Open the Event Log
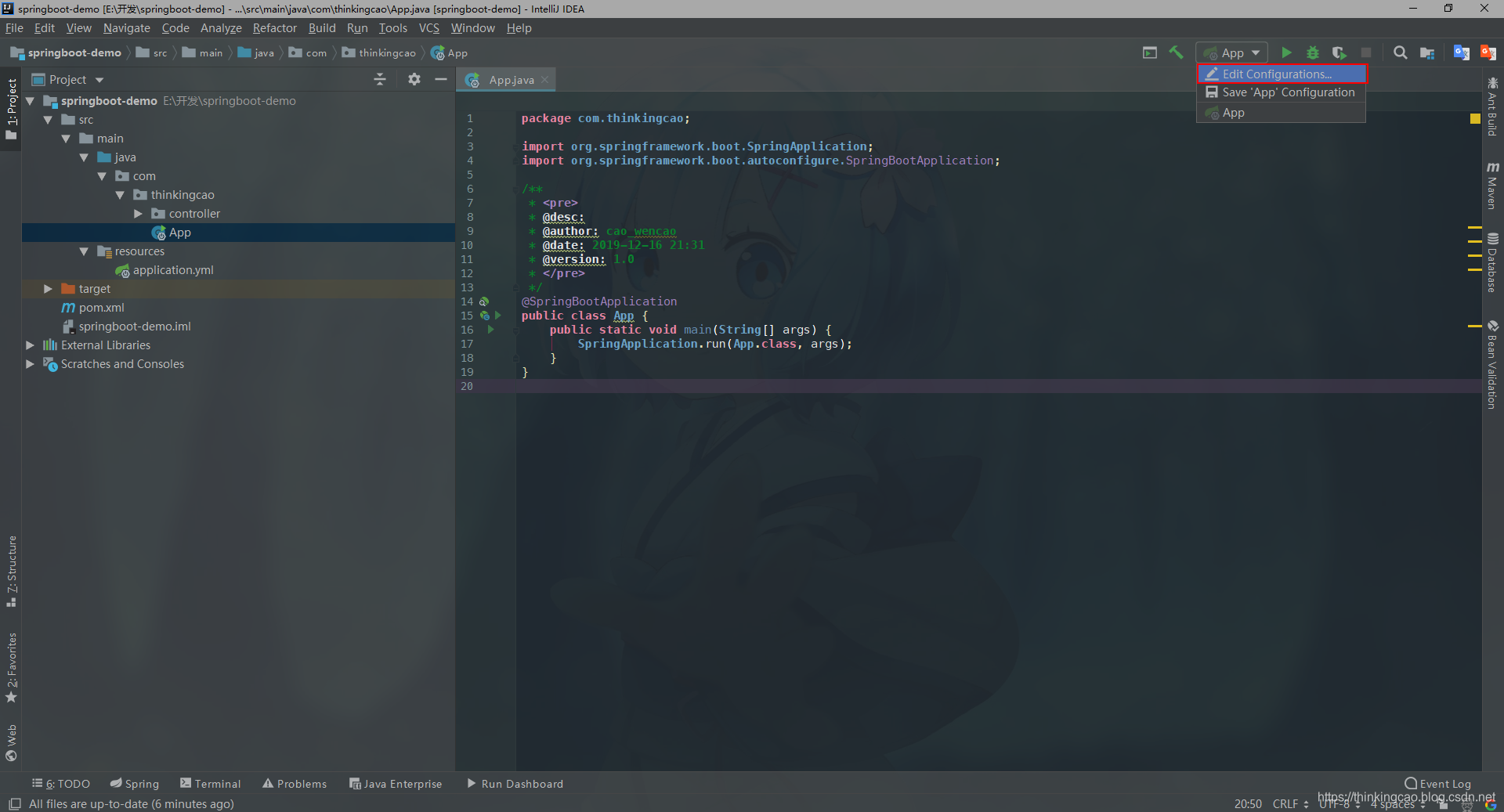Screen dimensions: 1504x812 [x=1437, y=784]
